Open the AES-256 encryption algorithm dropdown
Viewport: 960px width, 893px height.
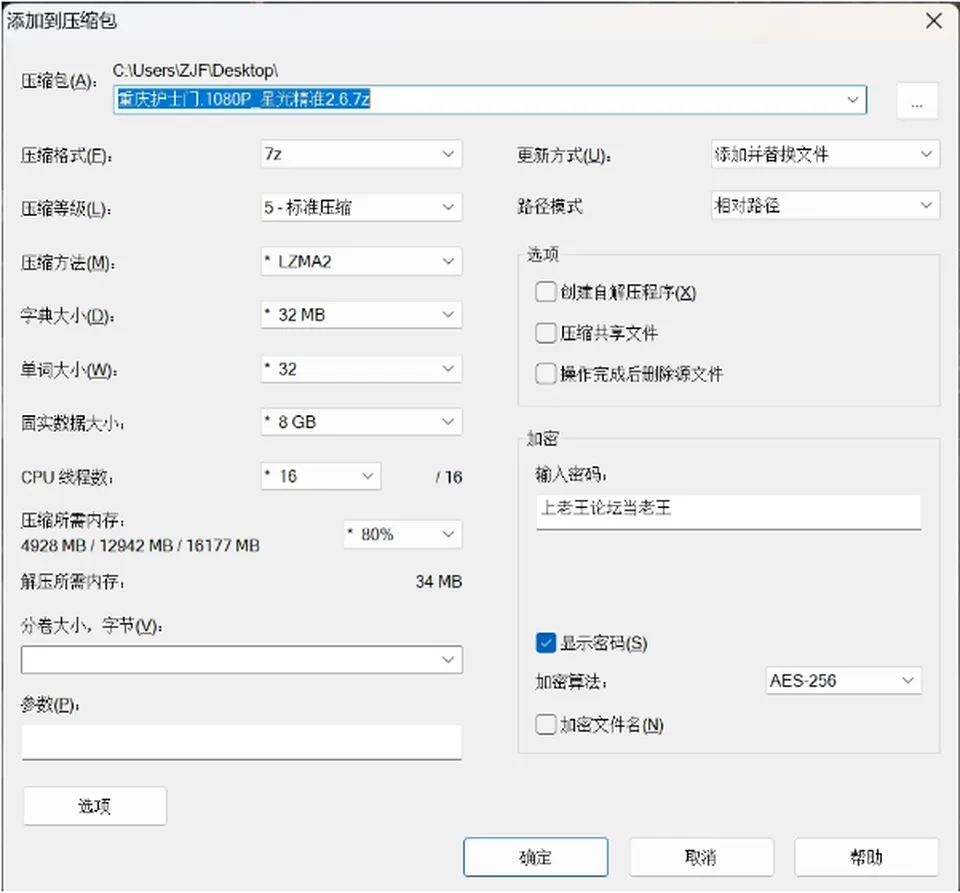pos(844,681)
